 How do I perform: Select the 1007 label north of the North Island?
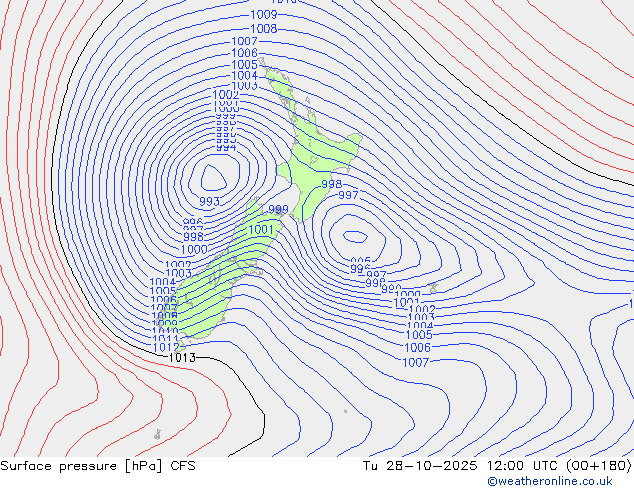(244, 41)
